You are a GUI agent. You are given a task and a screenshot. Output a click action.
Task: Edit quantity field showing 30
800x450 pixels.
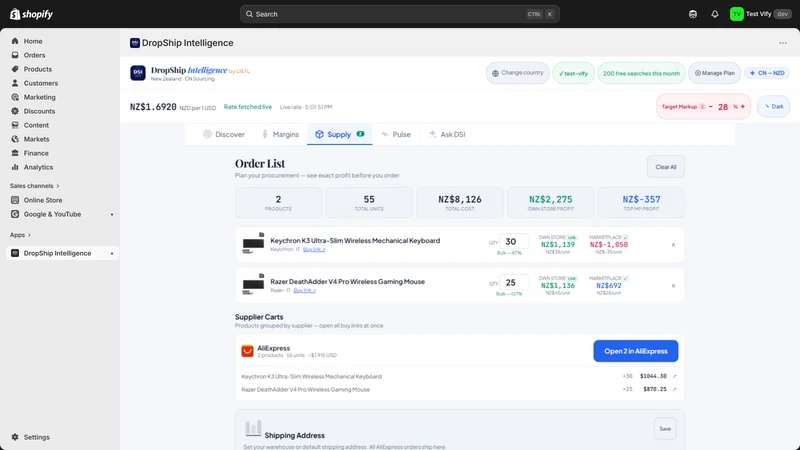(x=513, y=241)
